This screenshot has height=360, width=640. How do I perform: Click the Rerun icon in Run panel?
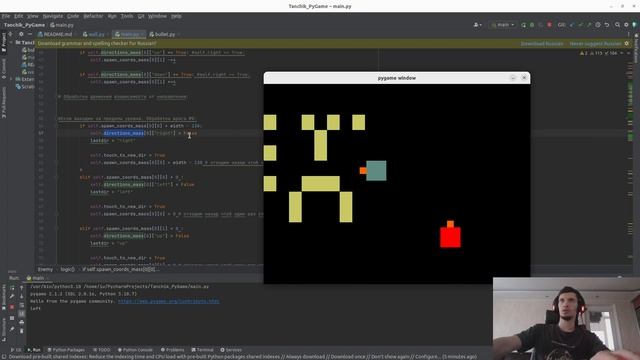point(12,288)
